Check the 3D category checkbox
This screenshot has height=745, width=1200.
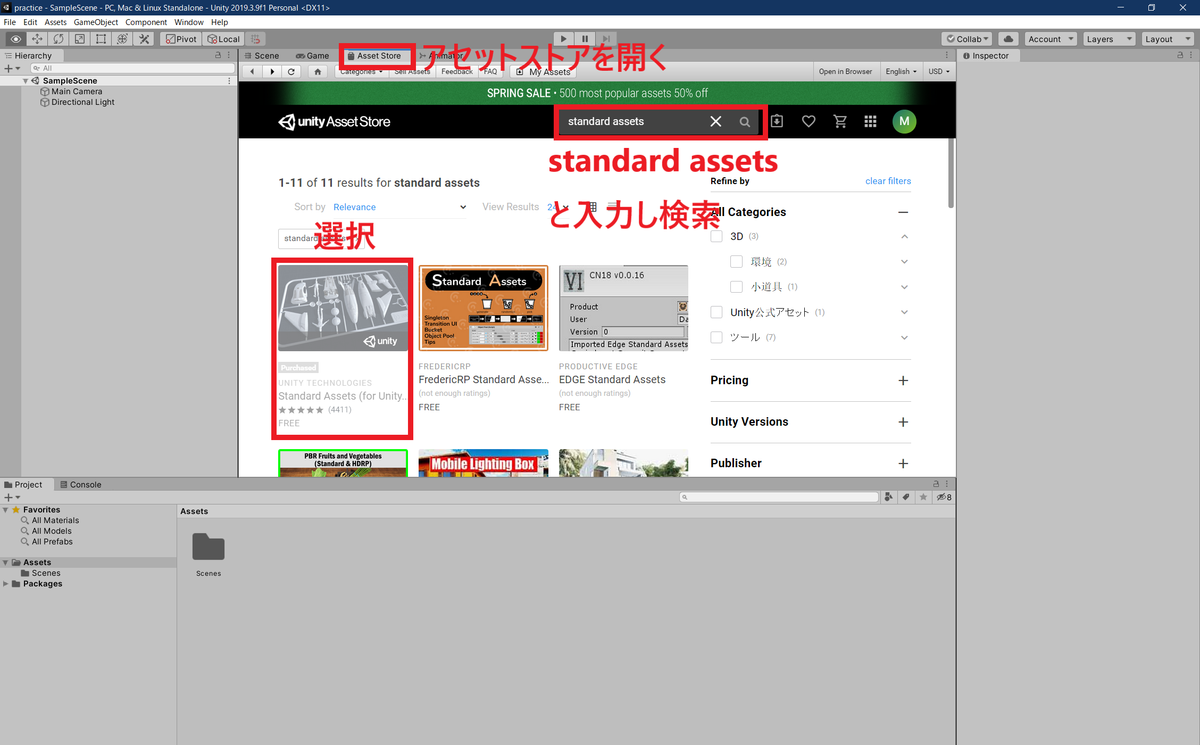tap(716, 236)
